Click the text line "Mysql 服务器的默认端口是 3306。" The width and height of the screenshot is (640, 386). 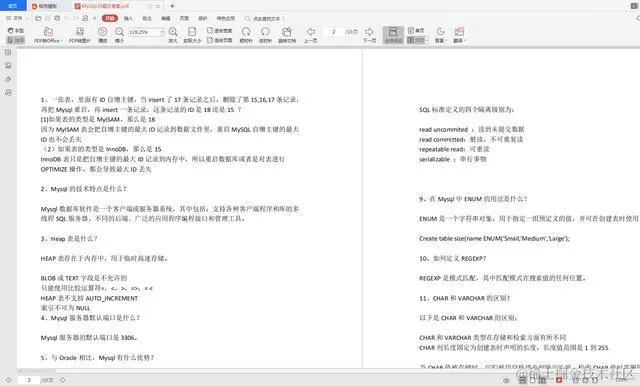(x=89, y=338)
